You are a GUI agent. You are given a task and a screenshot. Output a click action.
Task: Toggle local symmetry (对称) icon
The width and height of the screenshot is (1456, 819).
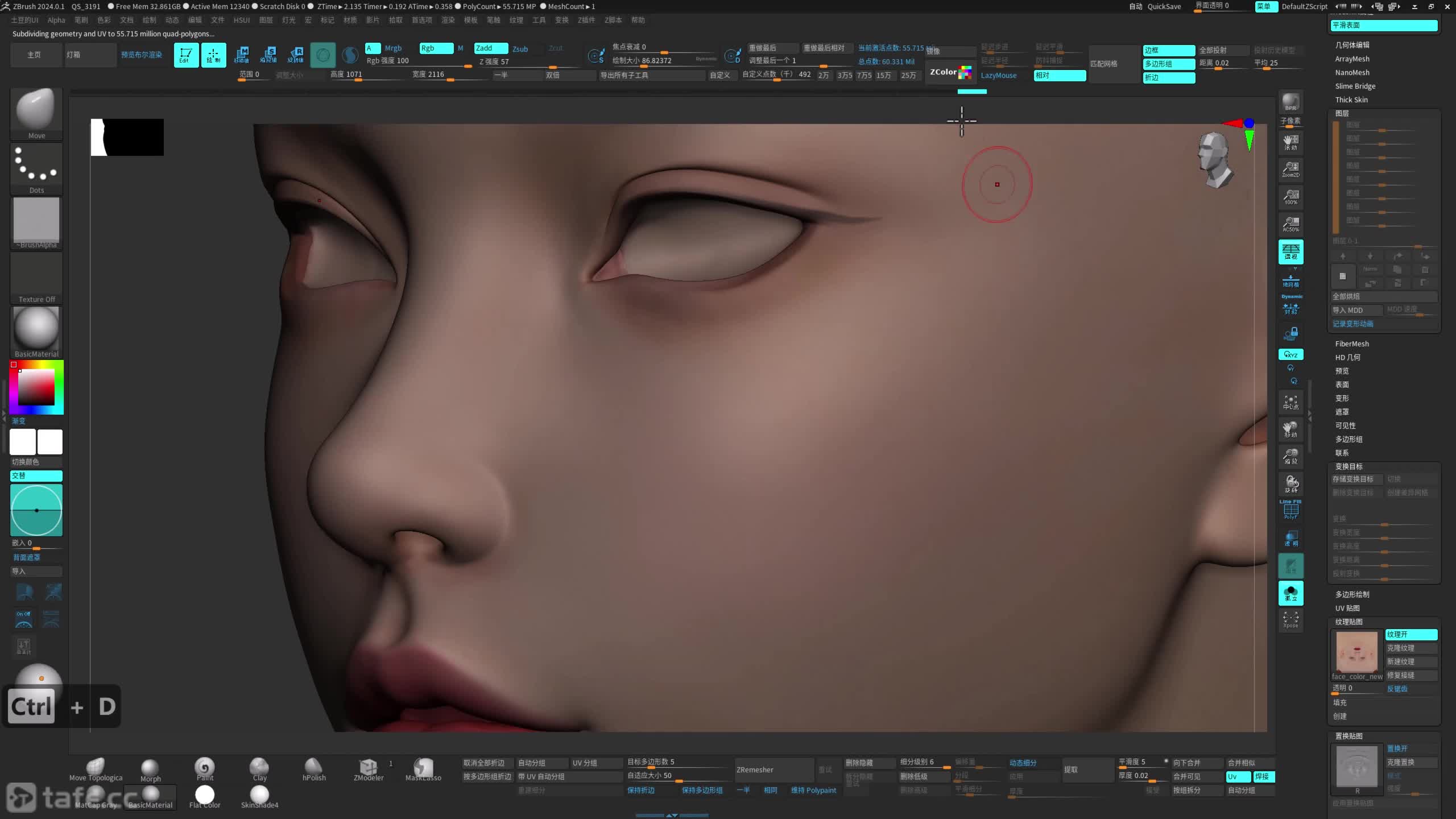pyautogui.click(x=1290, y=309)
